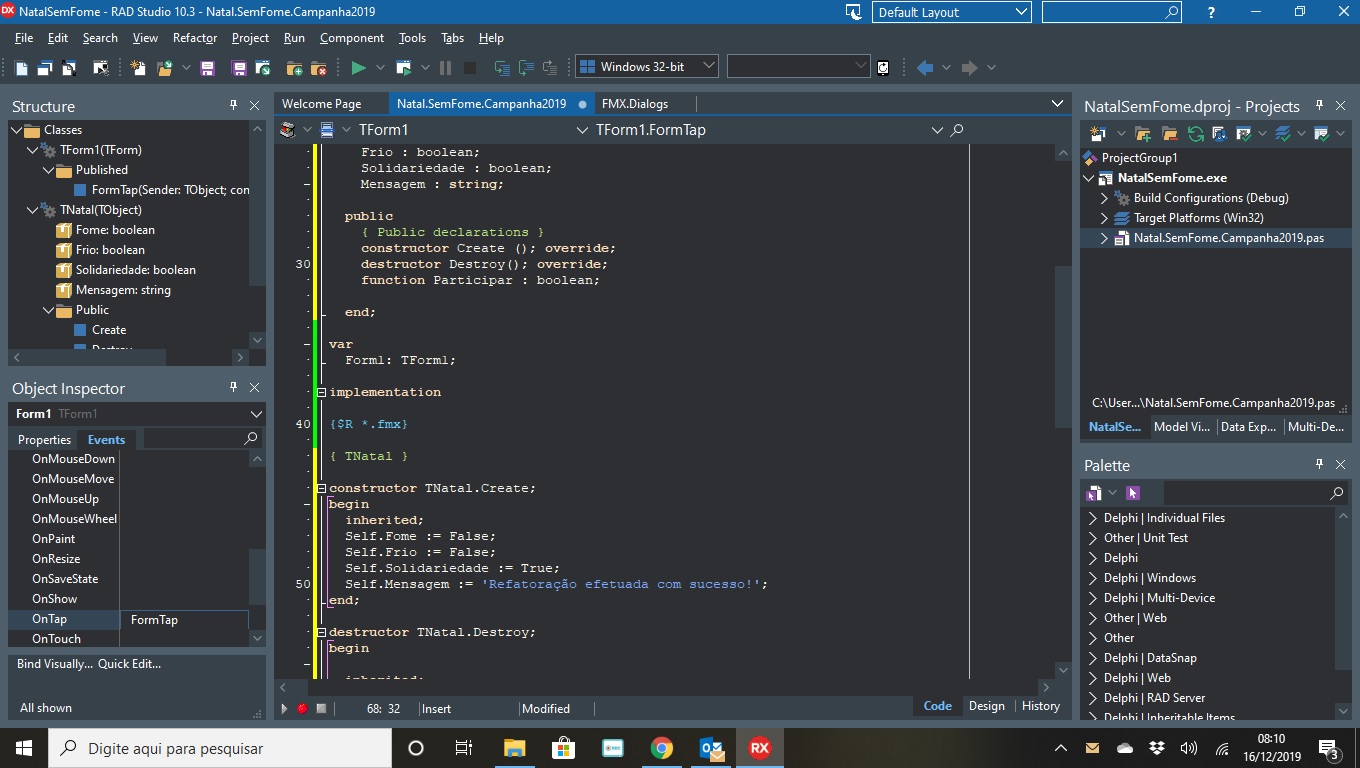Collapse the destructor TNatal.Destroy fold marker
This screenshot has width=1360, height=768.
(x=321, y=632)
